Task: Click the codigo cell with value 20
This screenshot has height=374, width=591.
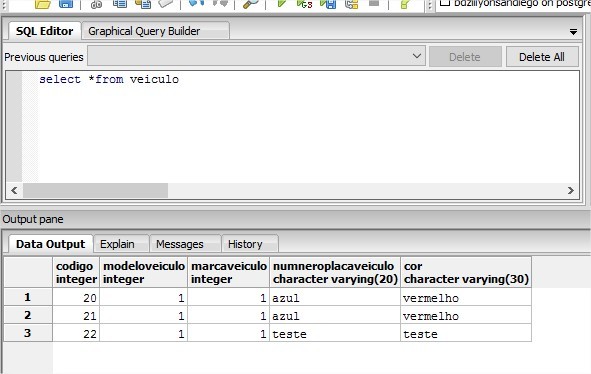Action: tap(76, 297)
